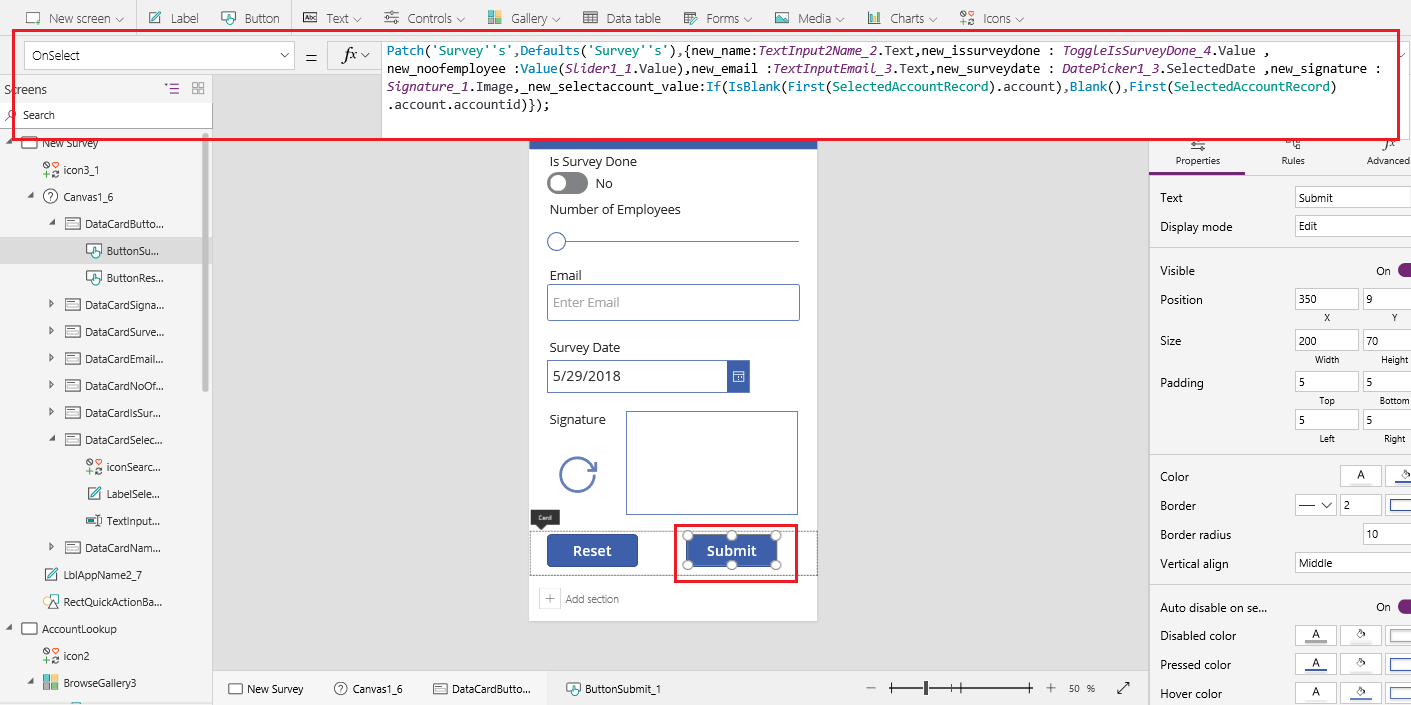Open the OnSelect property dropdown
The height and width of the screenshot is (705, 1411).
(x=284, y=53)
